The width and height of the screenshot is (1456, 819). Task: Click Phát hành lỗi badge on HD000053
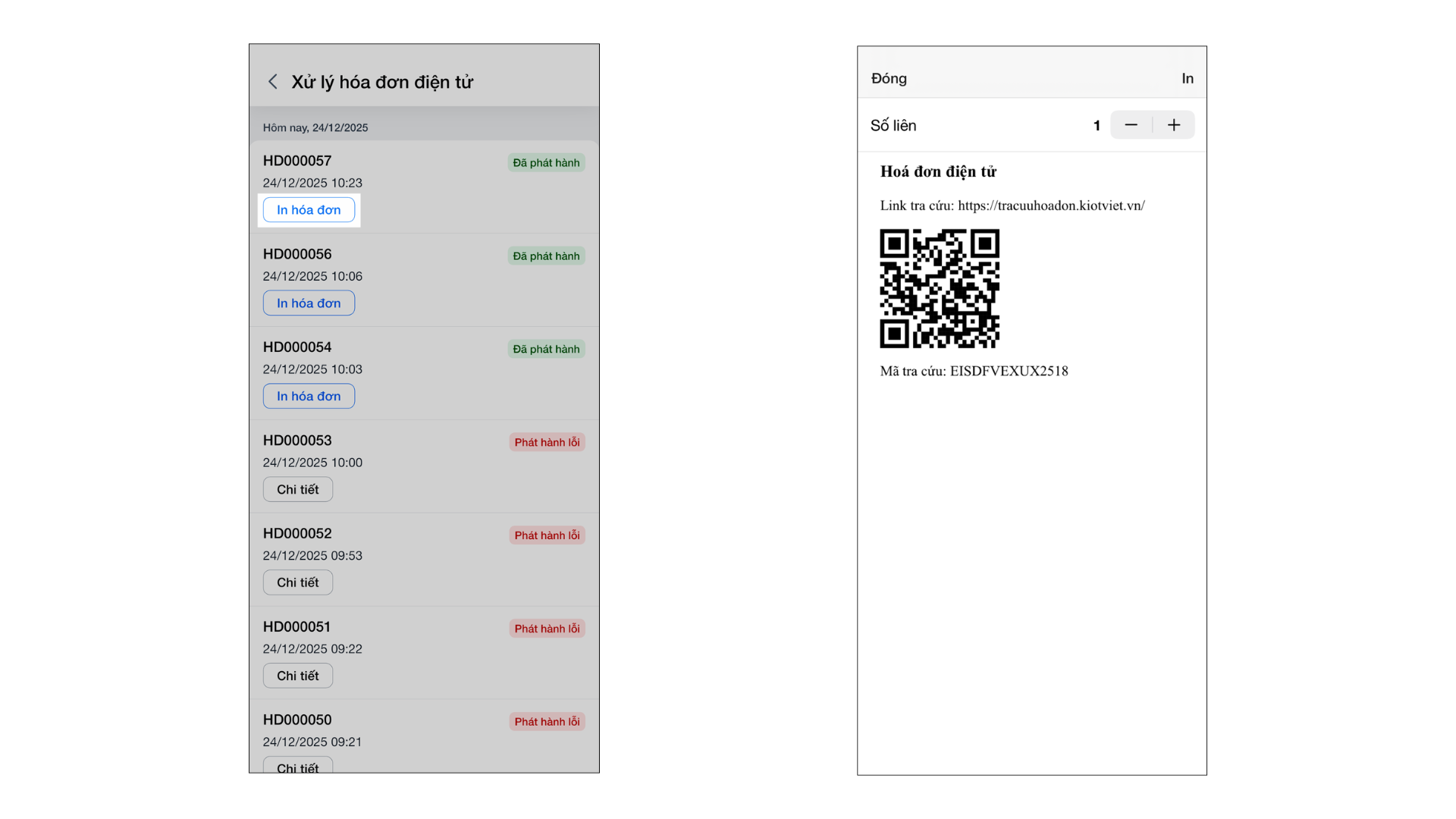click(x=547, y=442)
